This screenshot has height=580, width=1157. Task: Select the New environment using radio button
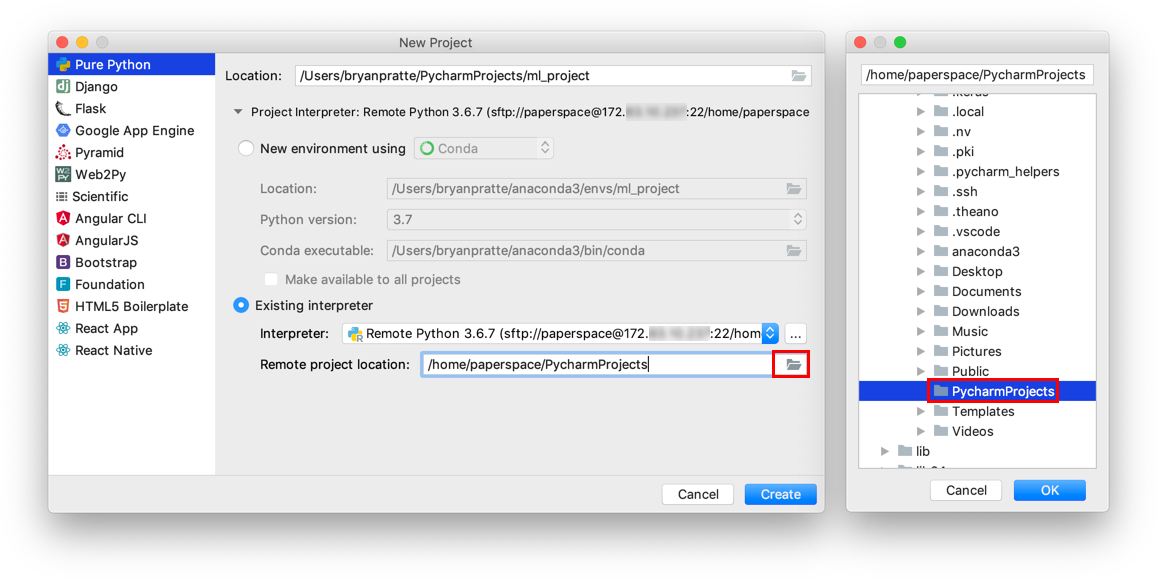tap(246, 149)
